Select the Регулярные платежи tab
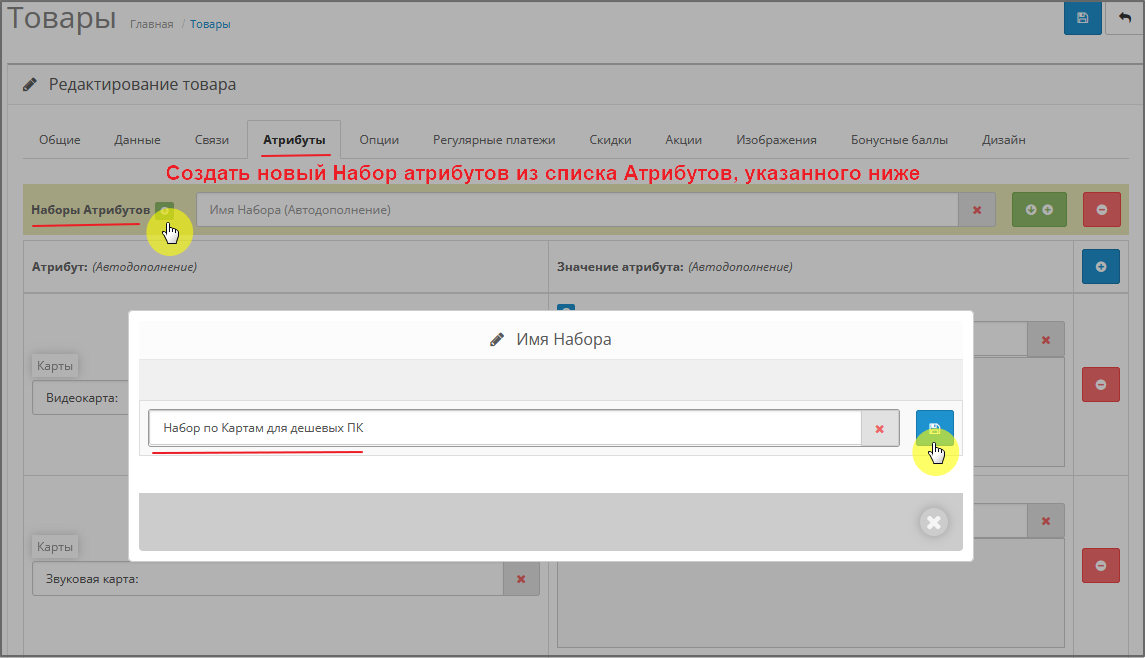 click(494, 140)
